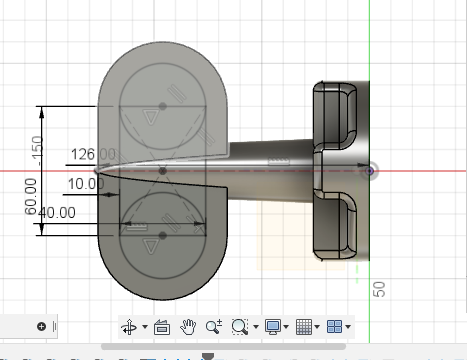Select the Pan hand tool

[x=188, y=327]
